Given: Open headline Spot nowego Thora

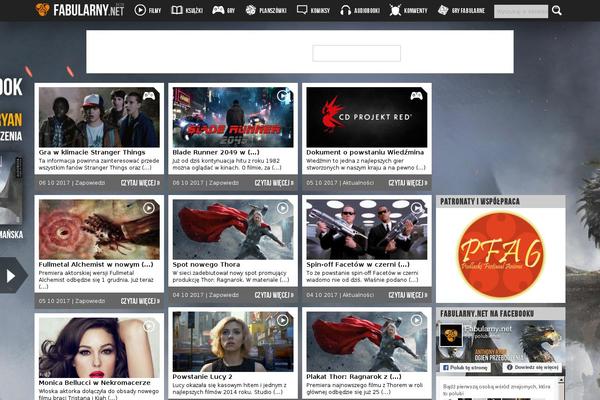Looking at the screenshot, I should coord(206,264).
